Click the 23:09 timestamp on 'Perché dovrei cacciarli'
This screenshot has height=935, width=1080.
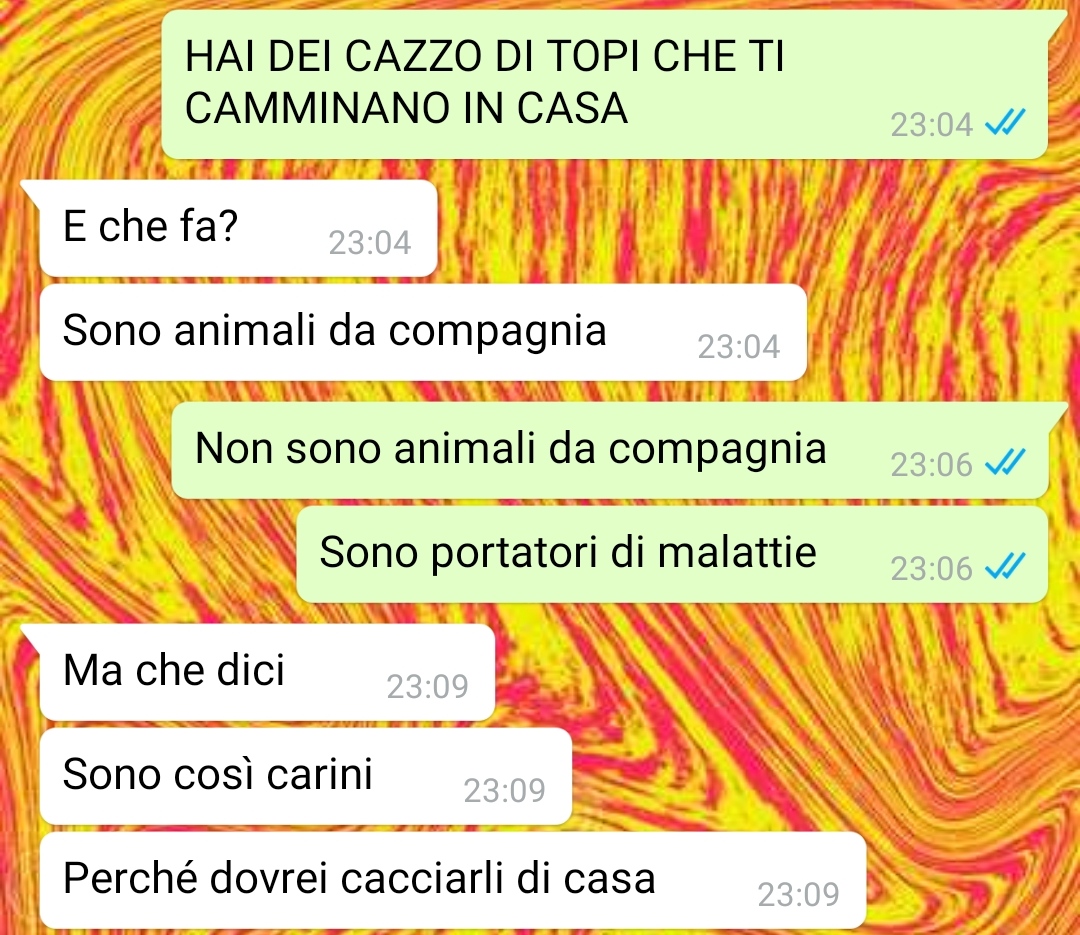tap(799, 894)
